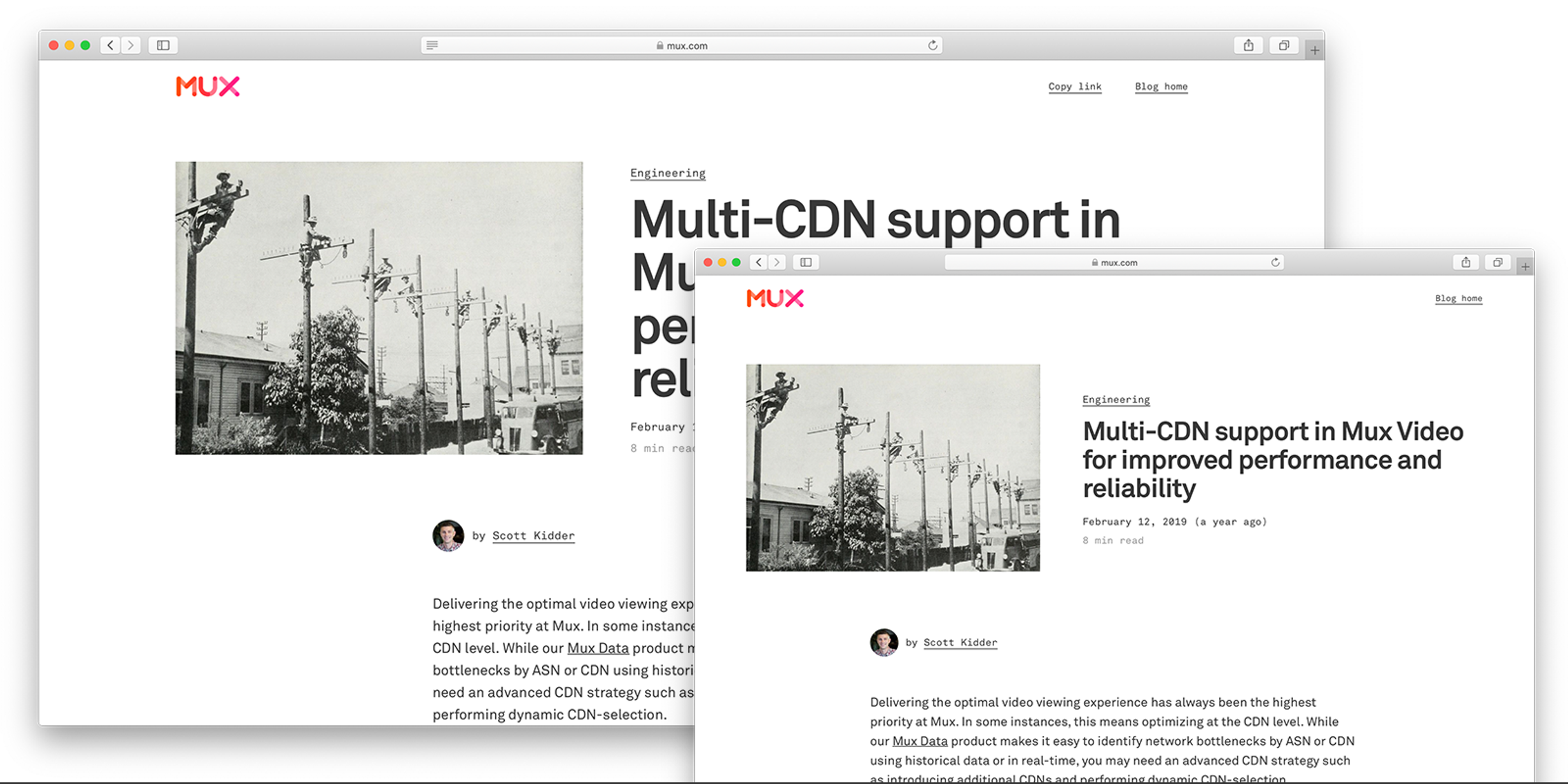Open Reader view icon in back window address bar

click(x=432, y=45)
